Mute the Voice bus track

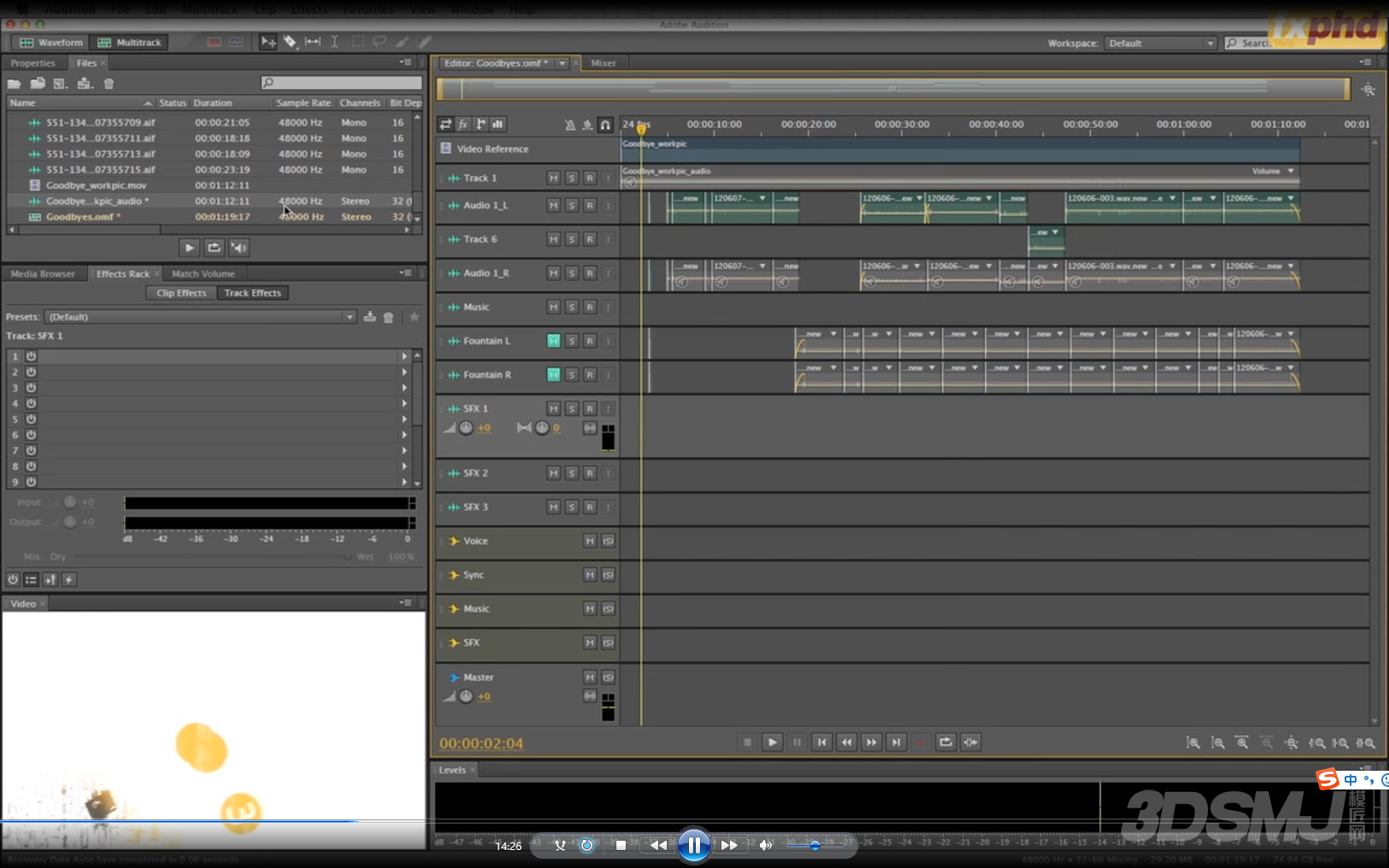pyautogui.click(x=590, y=541)
